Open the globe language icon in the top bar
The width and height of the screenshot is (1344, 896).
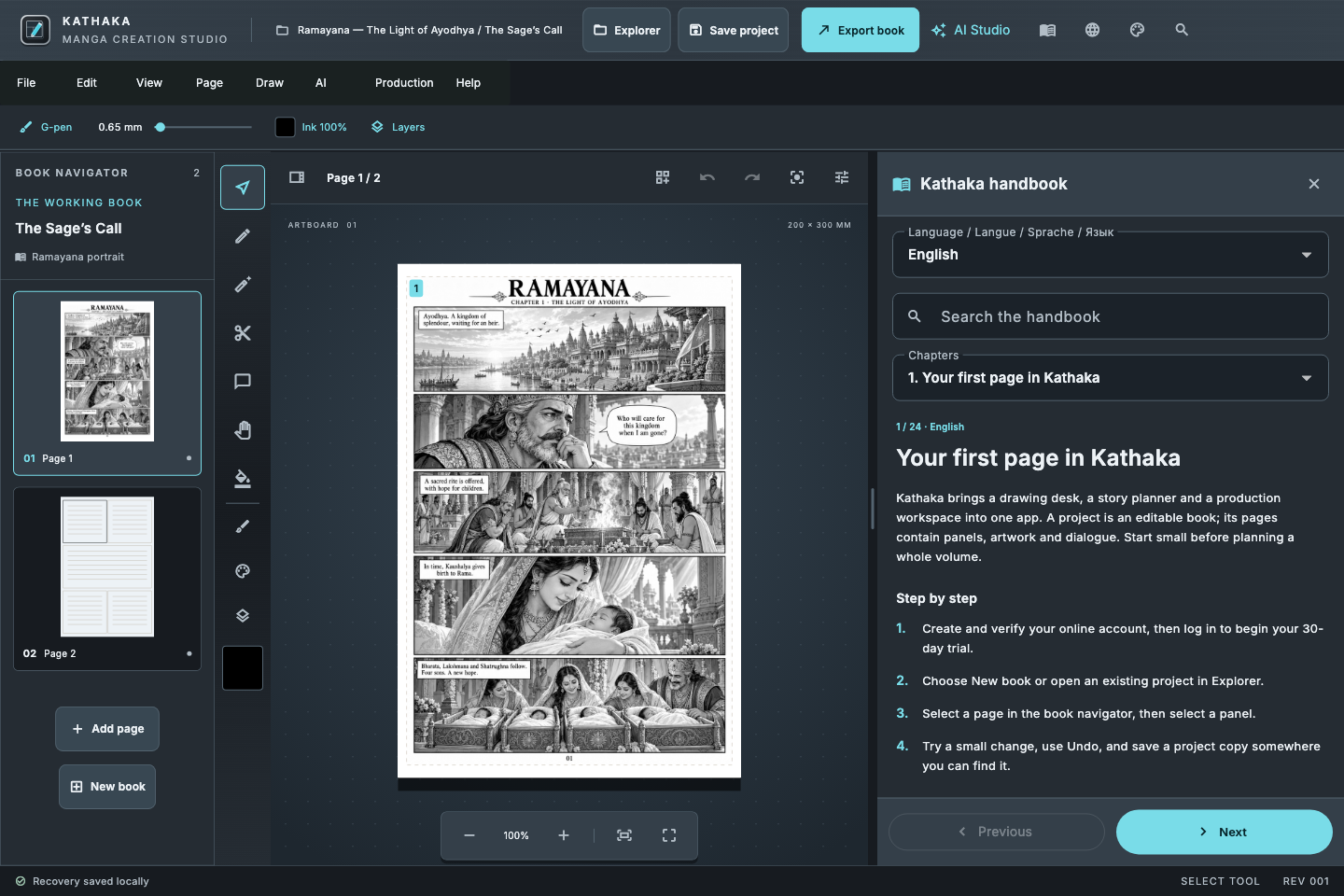click(x=1092, y=30)
